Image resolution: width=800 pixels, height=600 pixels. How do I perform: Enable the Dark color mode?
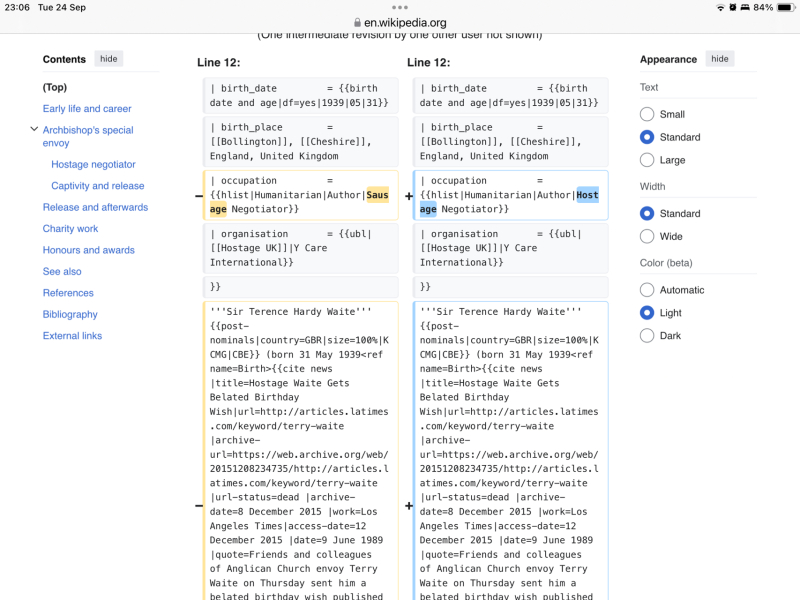coord(647,336)
